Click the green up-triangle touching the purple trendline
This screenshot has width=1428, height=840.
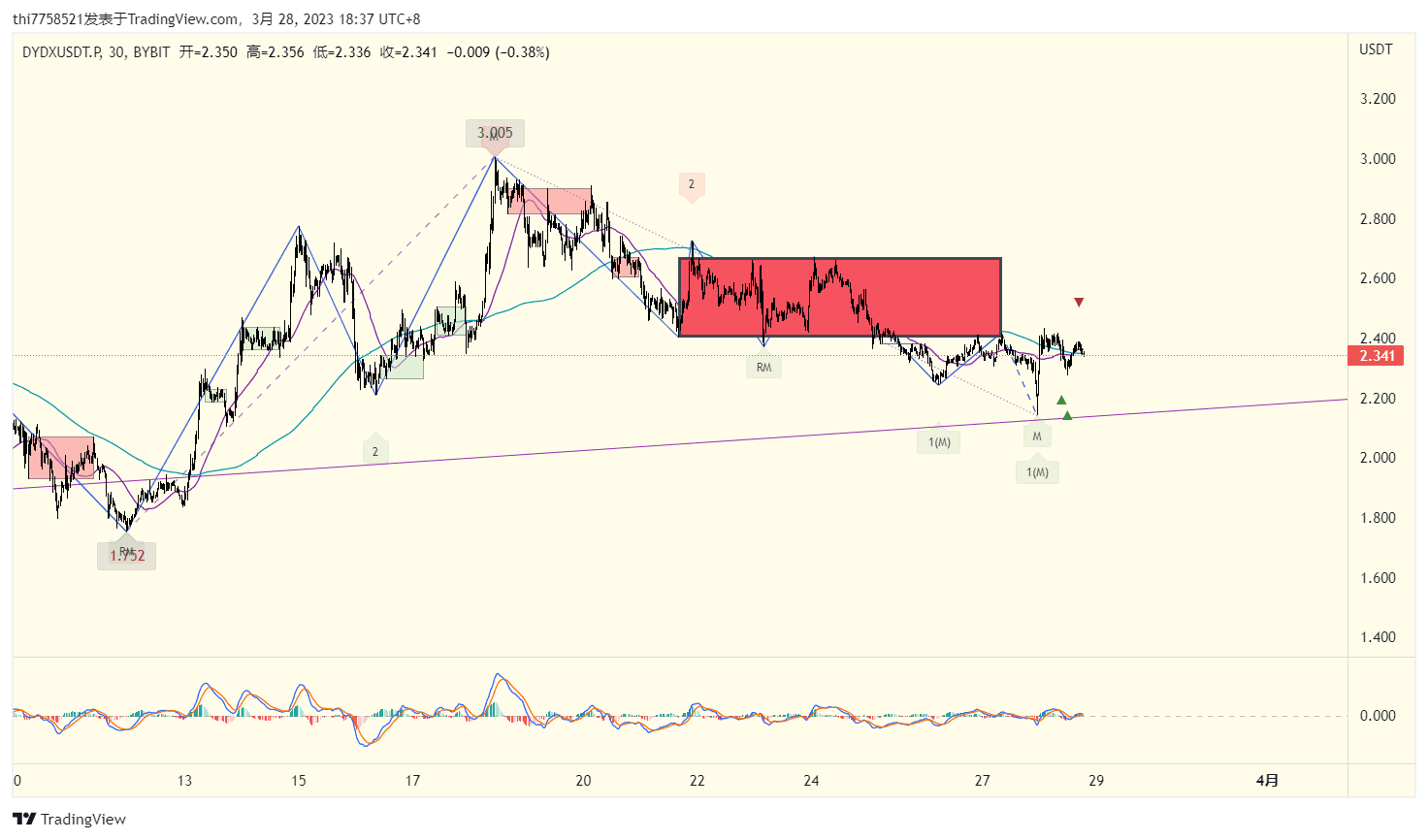pyautogui.click(x=1067, y=416)
